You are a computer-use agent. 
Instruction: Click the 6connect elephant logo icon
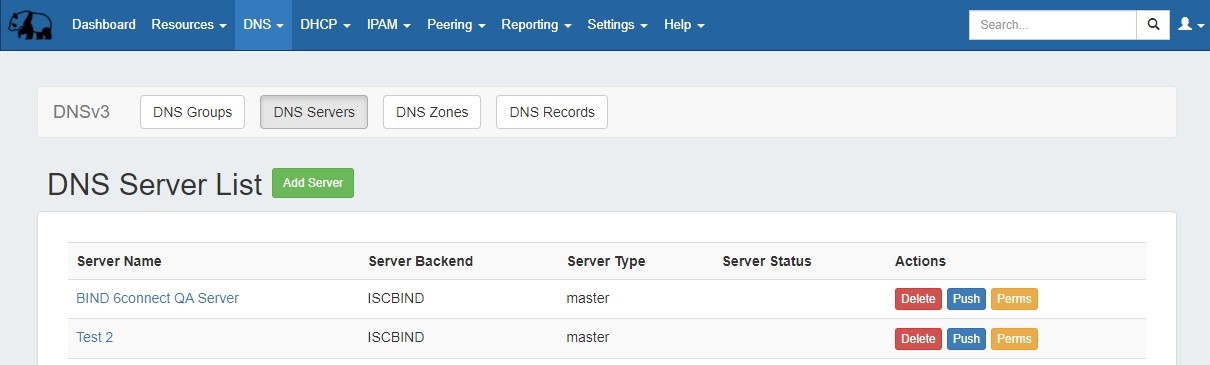click(x=30, y=25)
